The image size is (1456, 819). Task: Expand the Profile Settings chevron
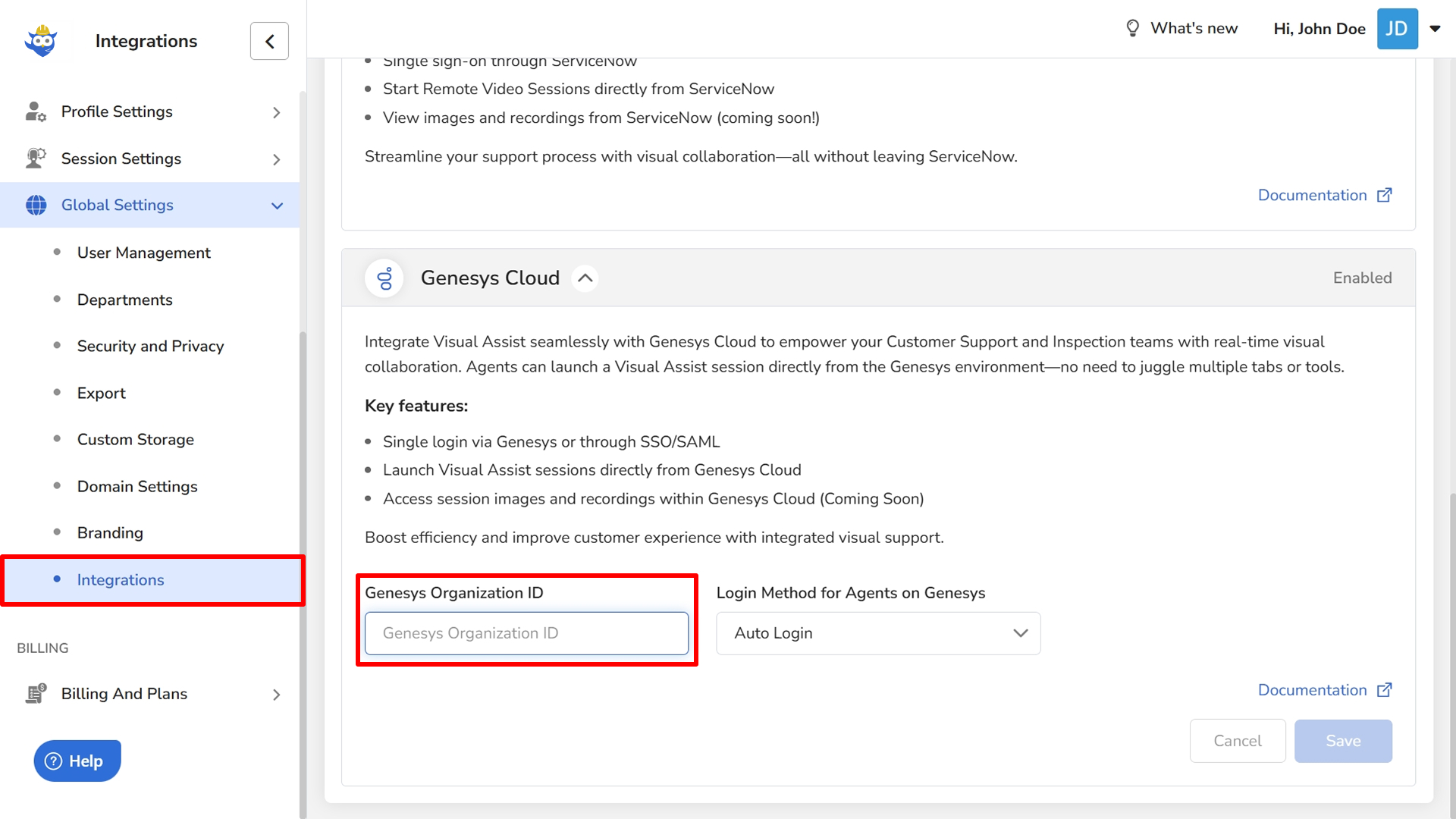277,113
